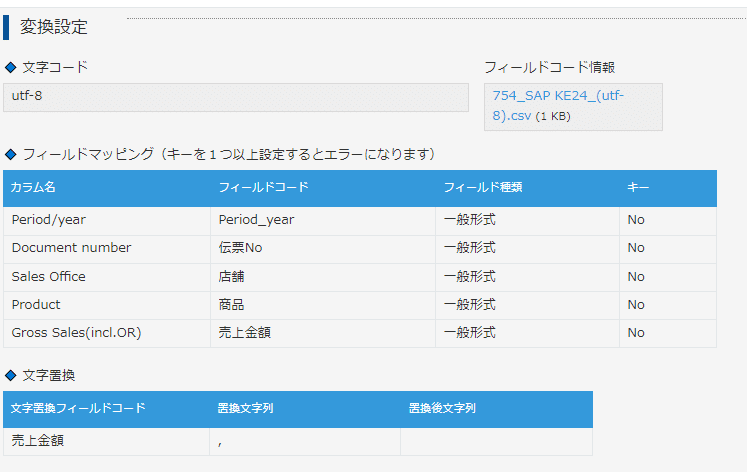This screenshot has width=747, height=472.
Task: Click the utf-8 character code field
Action: point(236,98)
